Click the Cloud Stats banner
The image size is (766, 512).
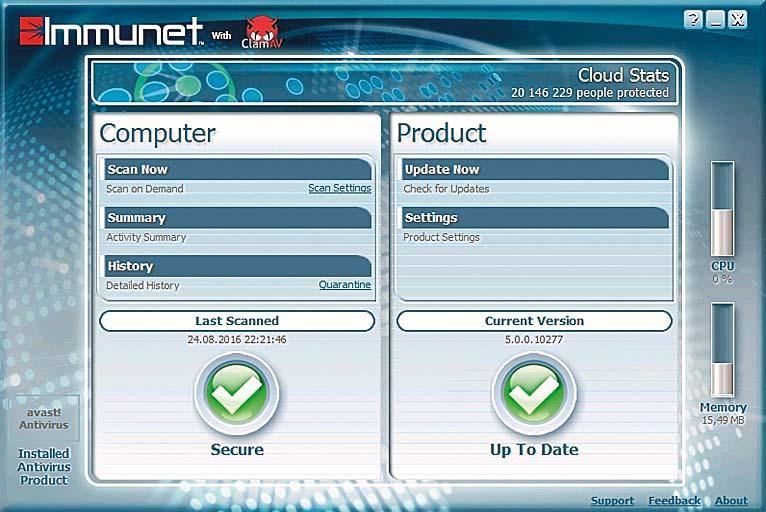(382, 83)
